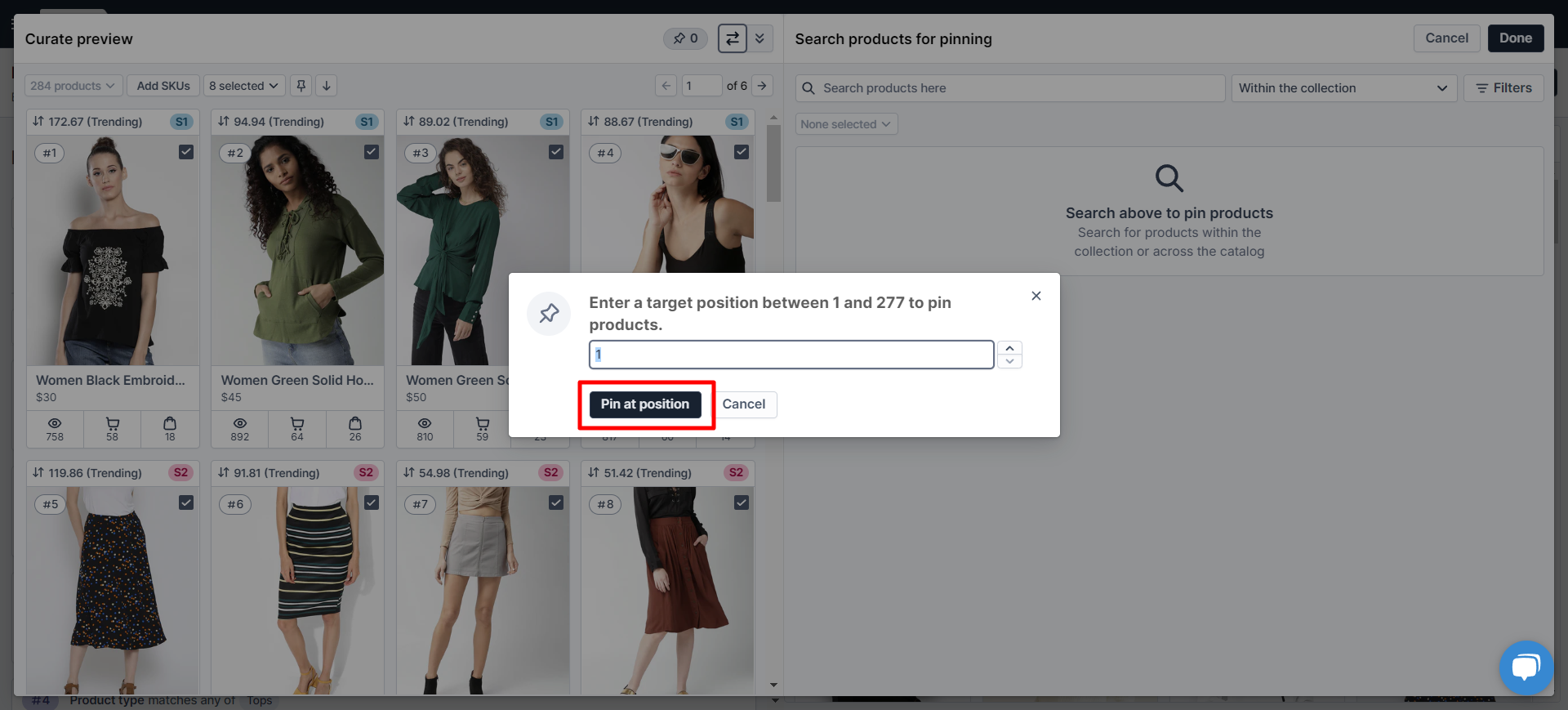Screen dimensions: 1568x710
Task: Go to the previous page arrow
Action: click(666, 86)
